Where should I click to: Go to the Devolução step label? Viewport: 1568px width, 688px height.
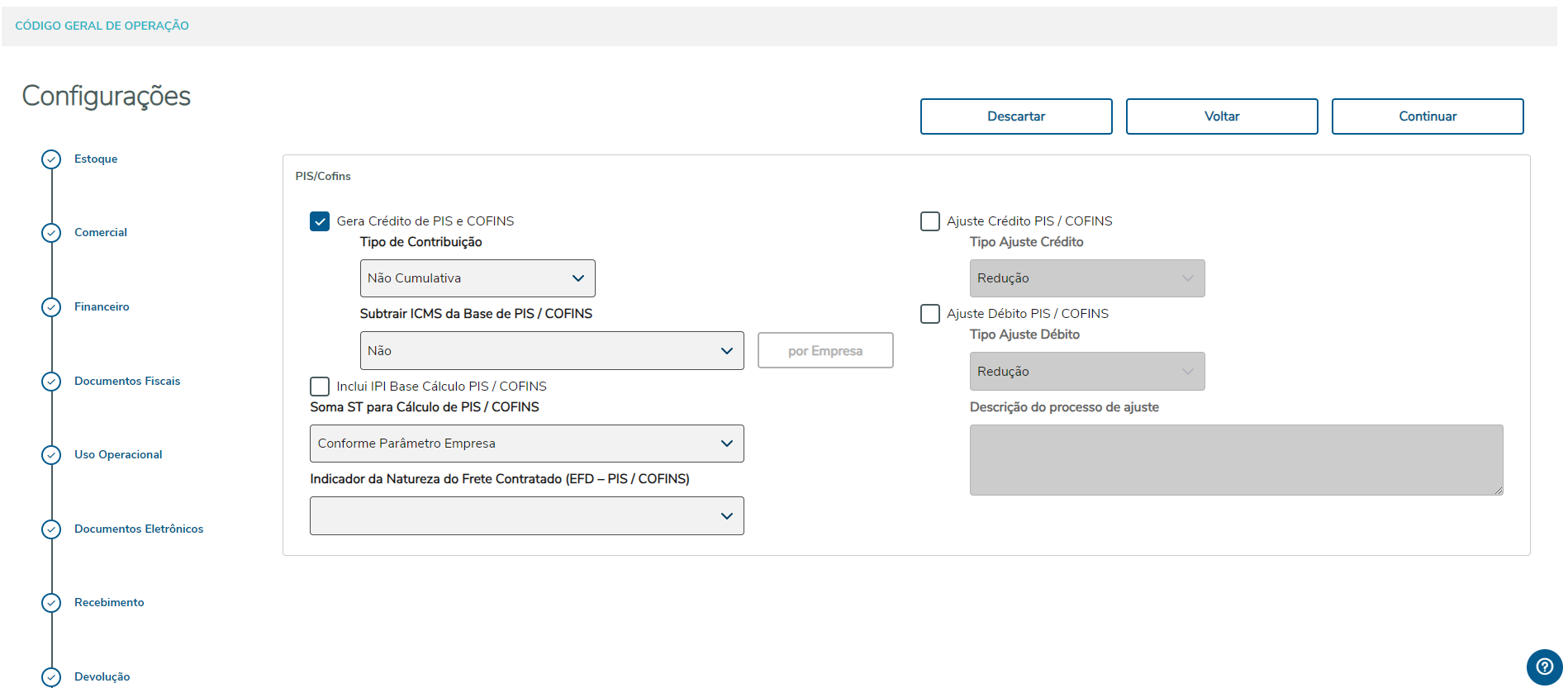click(x=102, y=676)
